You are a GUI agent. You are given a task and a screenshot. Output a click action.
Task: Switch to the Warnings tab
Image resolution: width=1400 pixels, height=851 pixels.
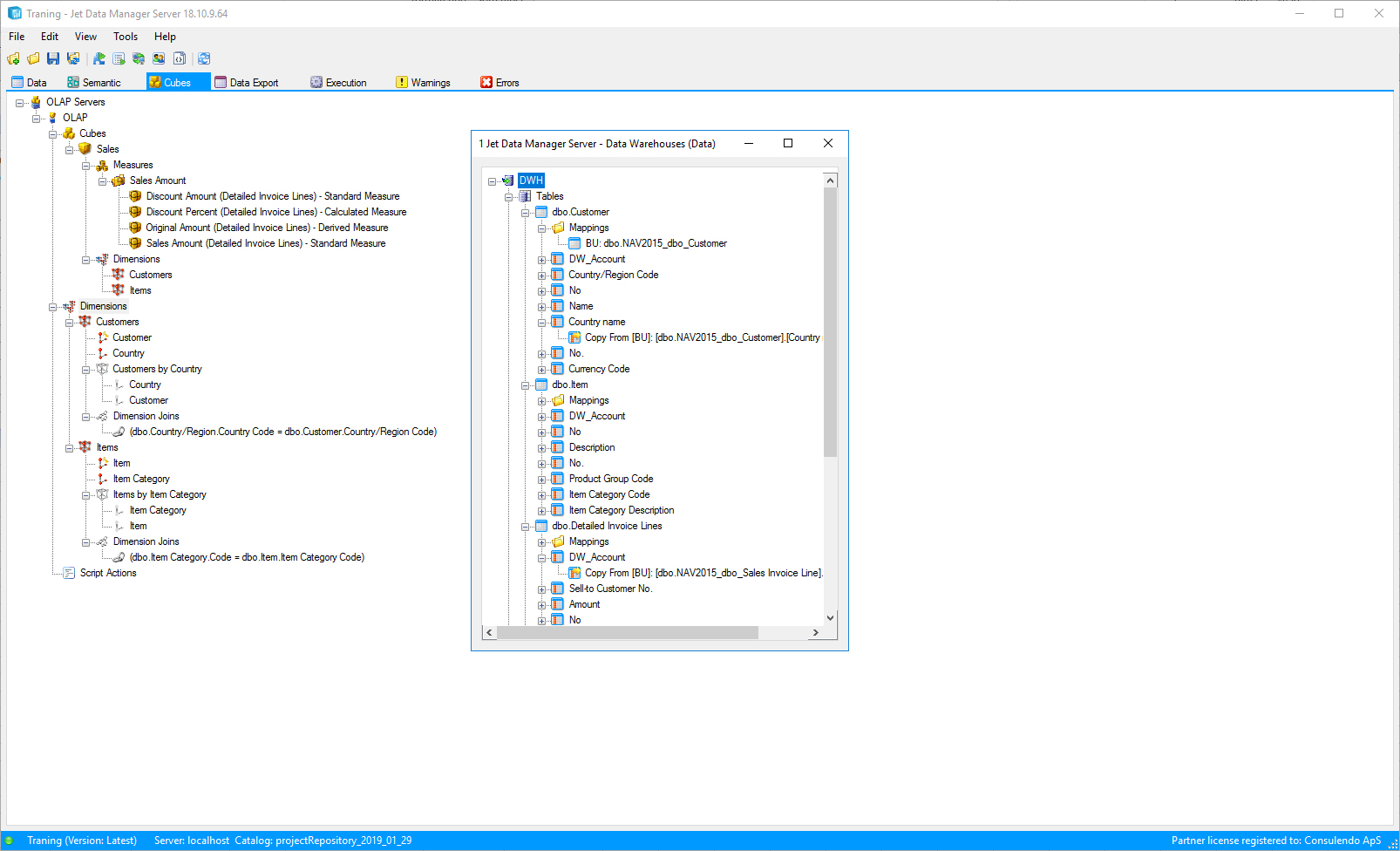(x=423, y=82)
